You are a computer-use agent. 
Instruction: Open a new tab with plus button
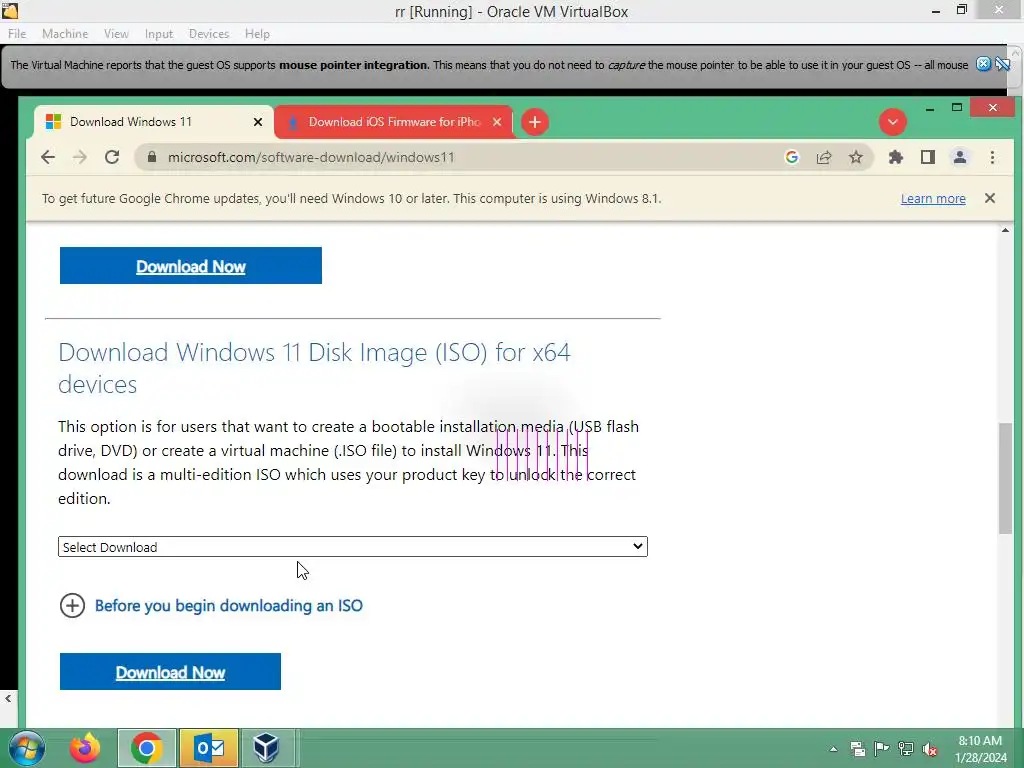[x=535, y=122]
